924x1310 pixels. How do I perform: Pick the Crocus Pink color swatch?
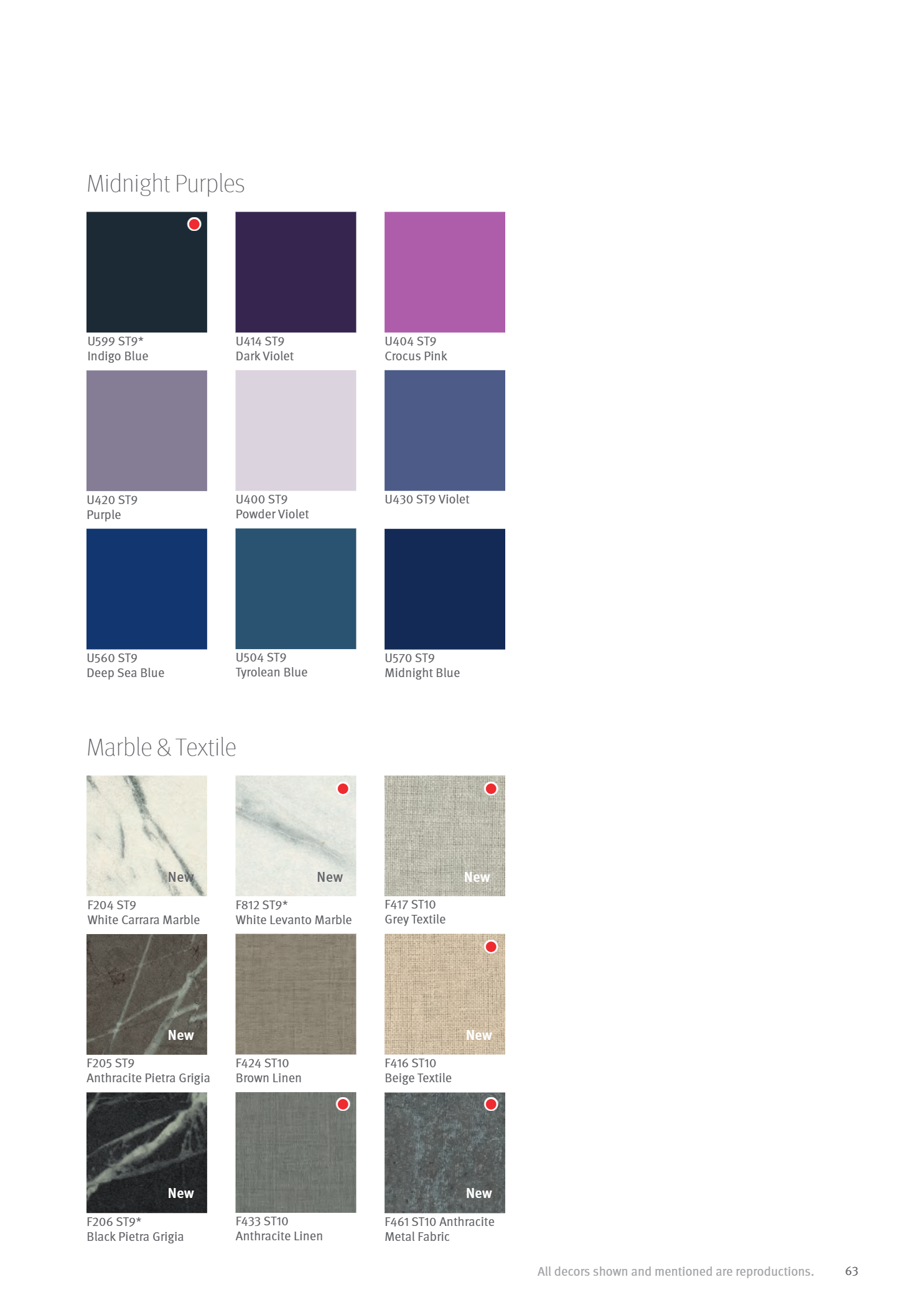pos(444,272)
